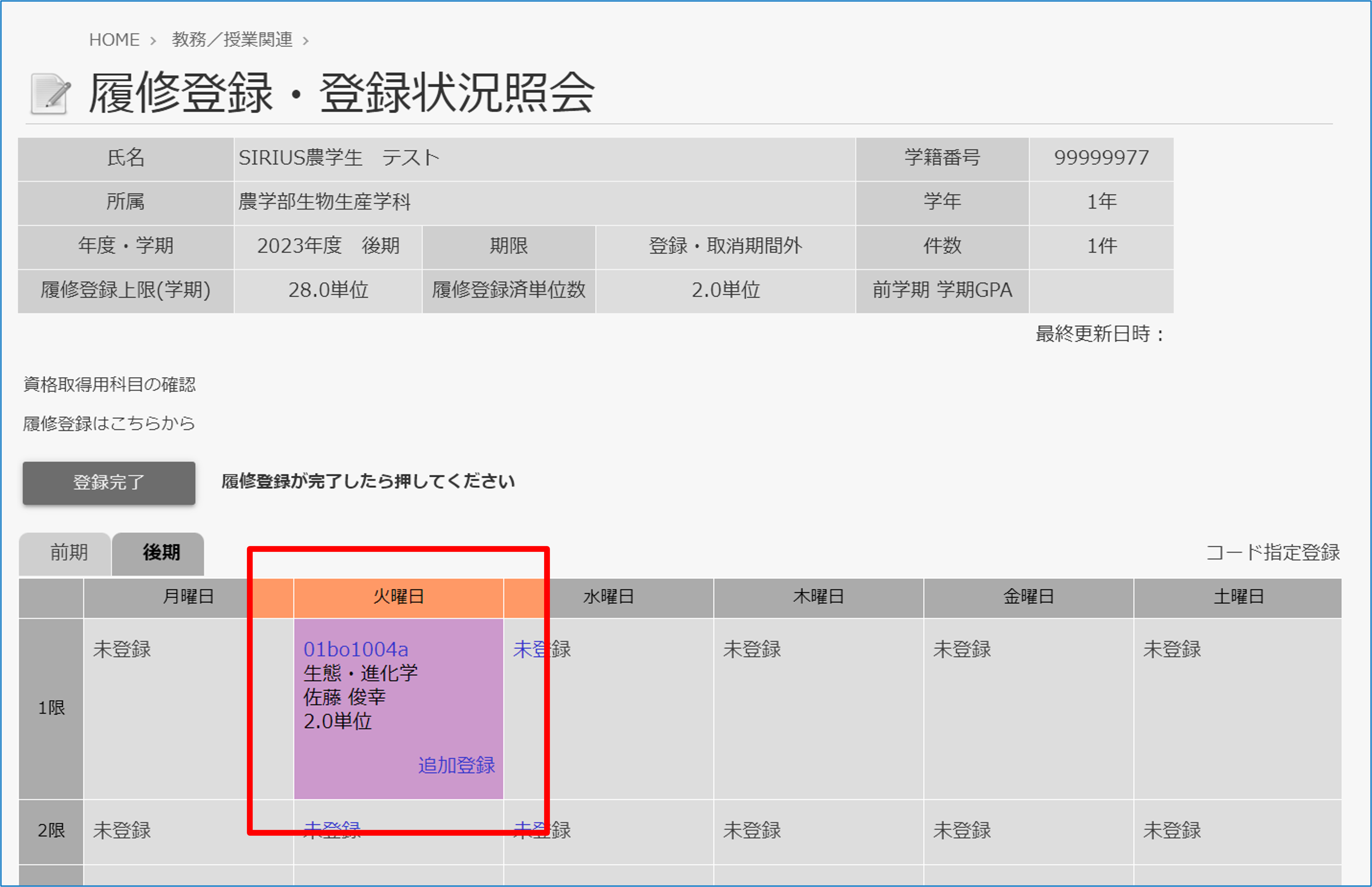
Task: Open 資格取得用科目の確認 link
Action: (110, 384)
